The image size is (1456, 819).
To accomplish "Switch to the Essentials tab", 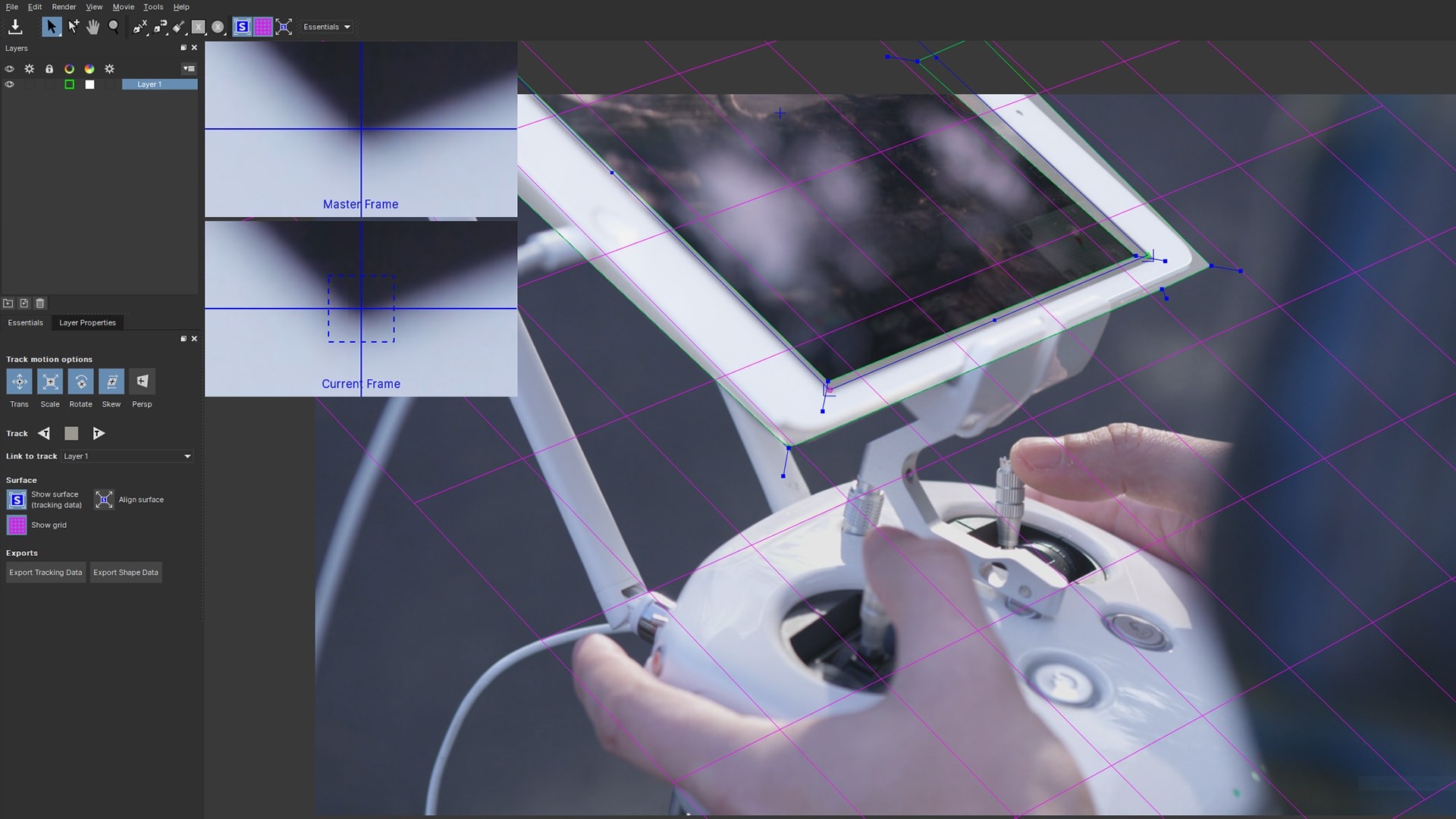I will click(x=26, y=323).
